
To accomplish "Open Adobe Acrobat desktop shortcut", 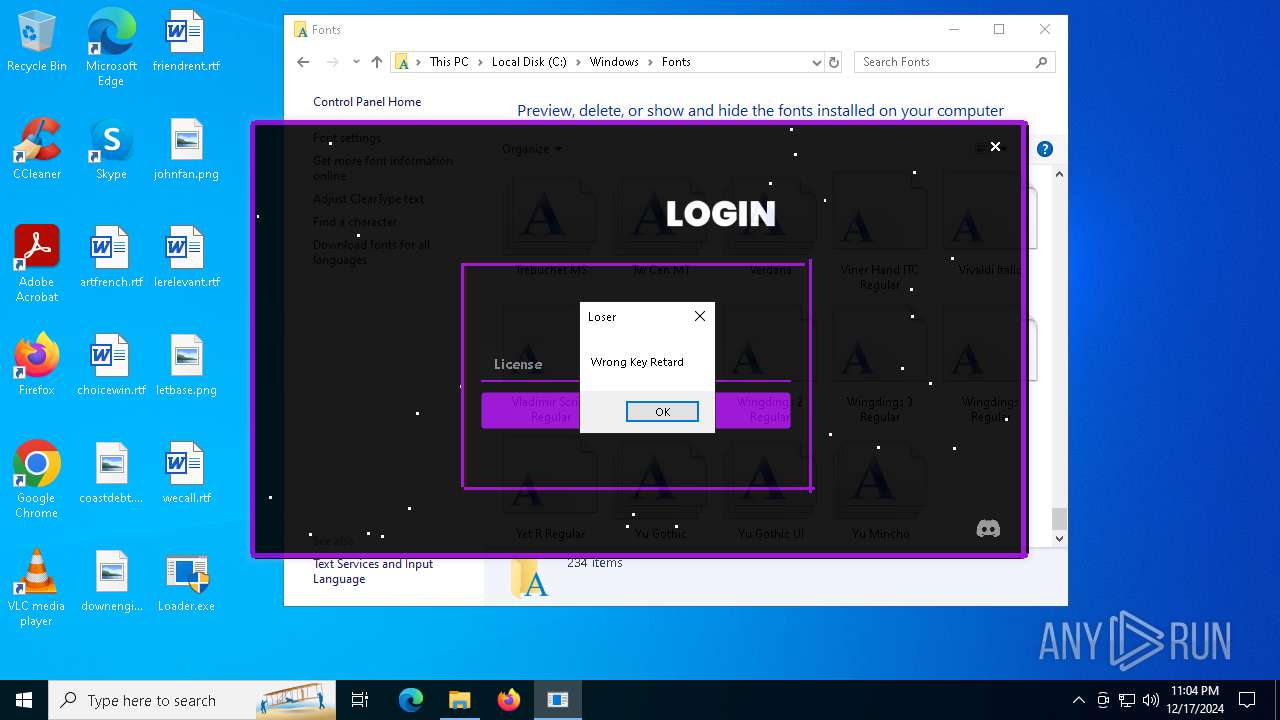I will tap(37, 264).
